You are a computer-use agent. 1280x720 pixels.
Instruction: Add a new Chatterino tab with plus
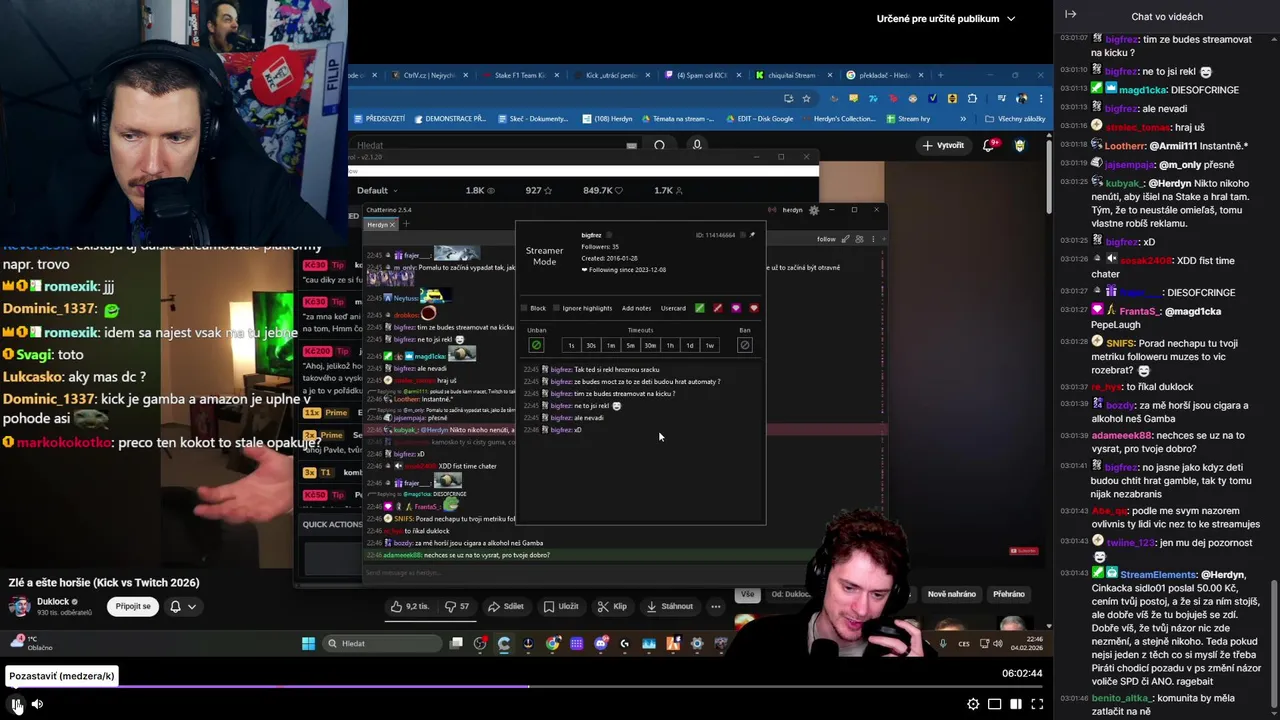[406, 224]
